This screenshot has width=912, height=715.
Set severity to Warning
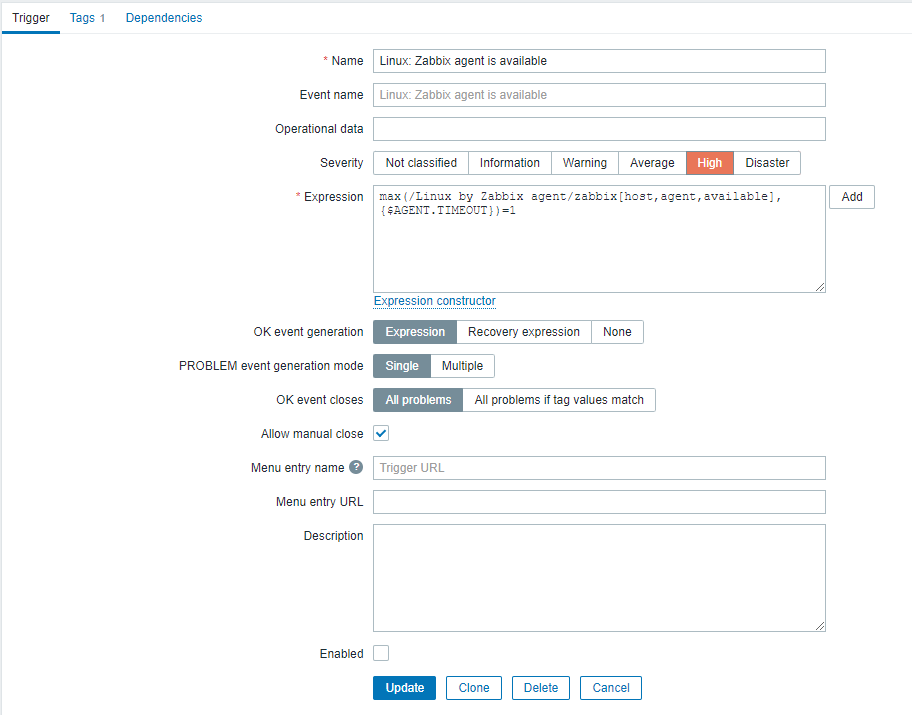coord(585,163)
